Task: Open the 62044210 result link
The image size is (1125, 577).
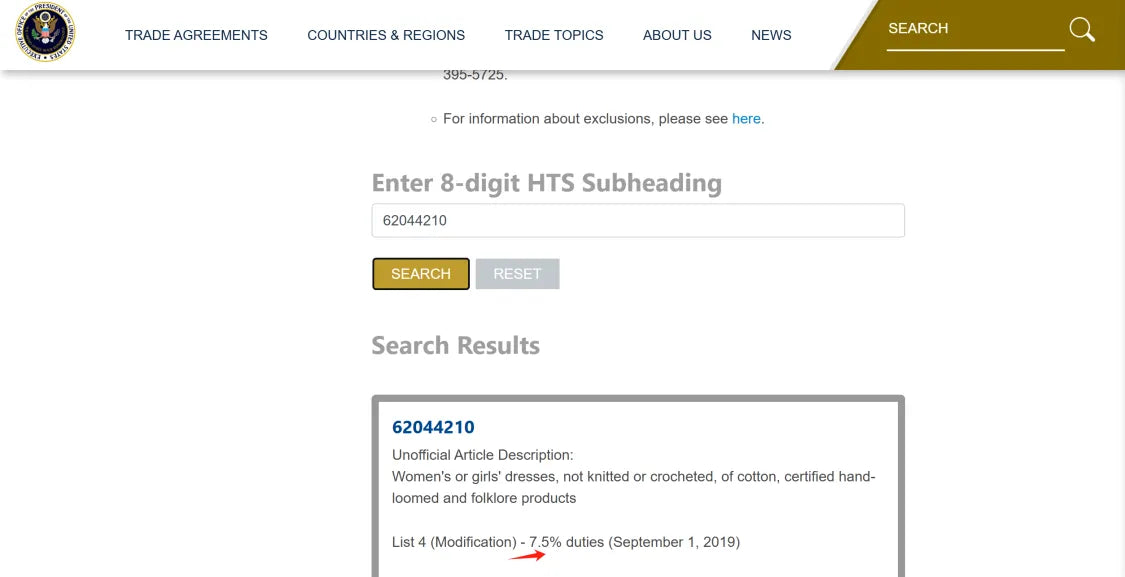Action: click(433, 427)
